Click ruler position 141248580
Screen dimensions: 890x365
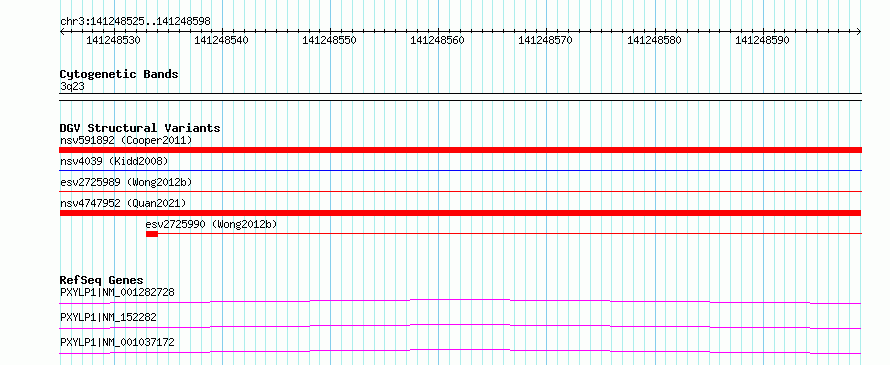tap(654, 40)
